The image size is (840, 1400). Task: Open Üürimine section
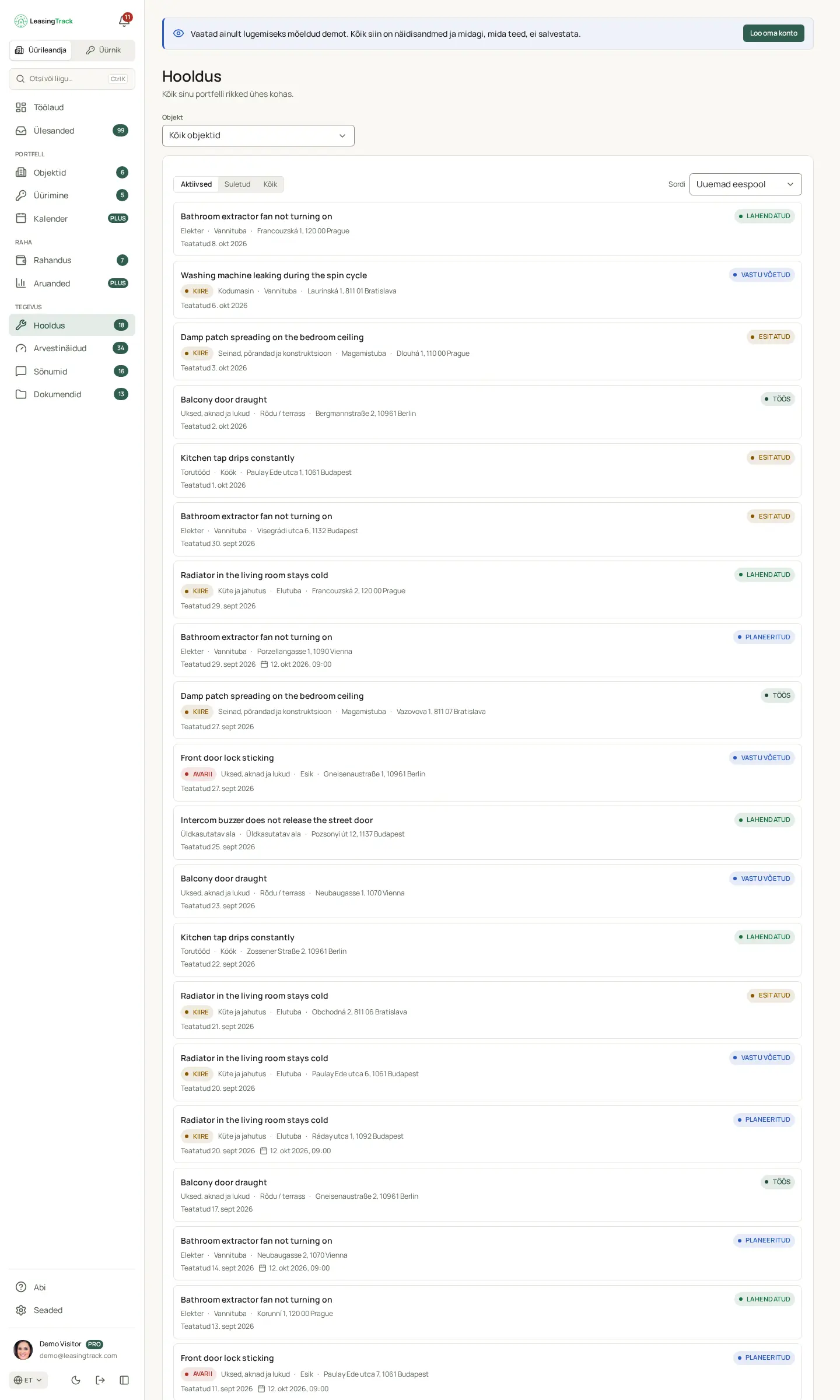click(72, 195)
